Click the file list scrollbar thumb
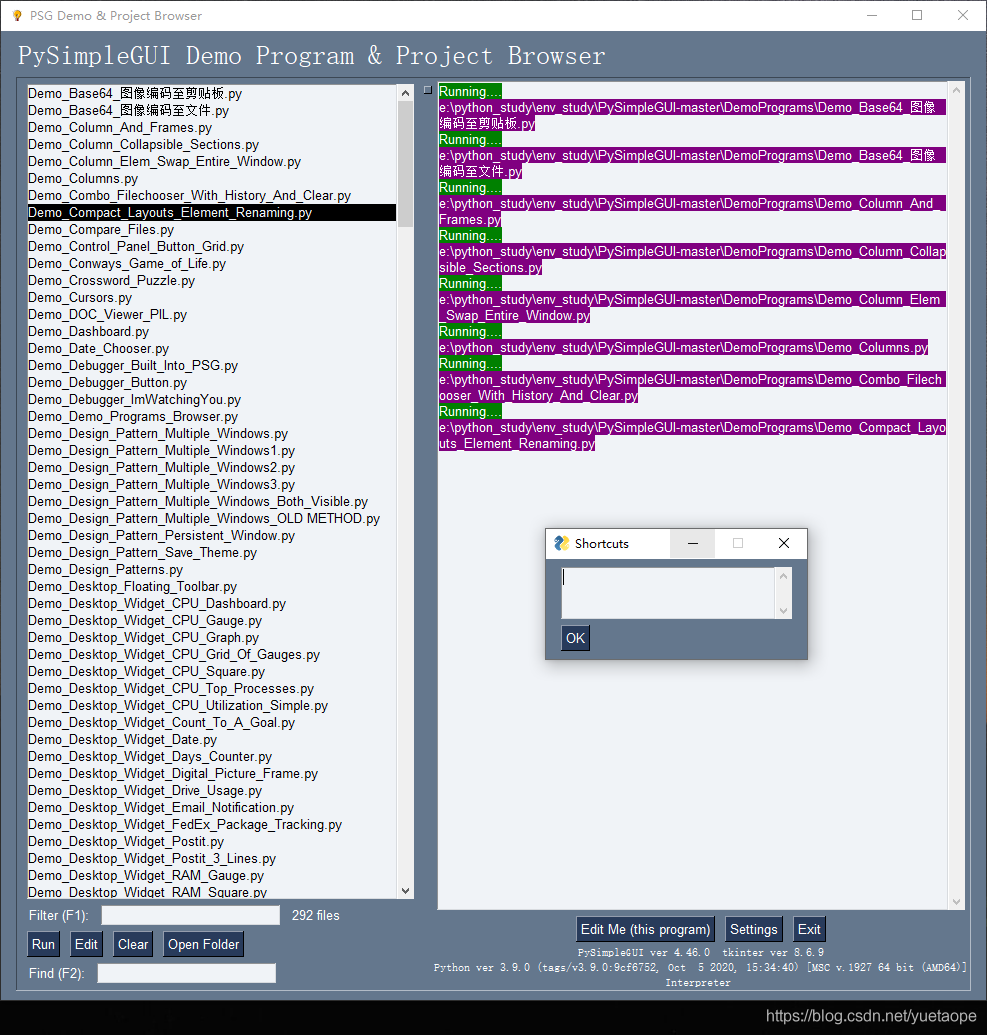Image resolution: width=987 pixels, height=1035 pixels. 405,164
